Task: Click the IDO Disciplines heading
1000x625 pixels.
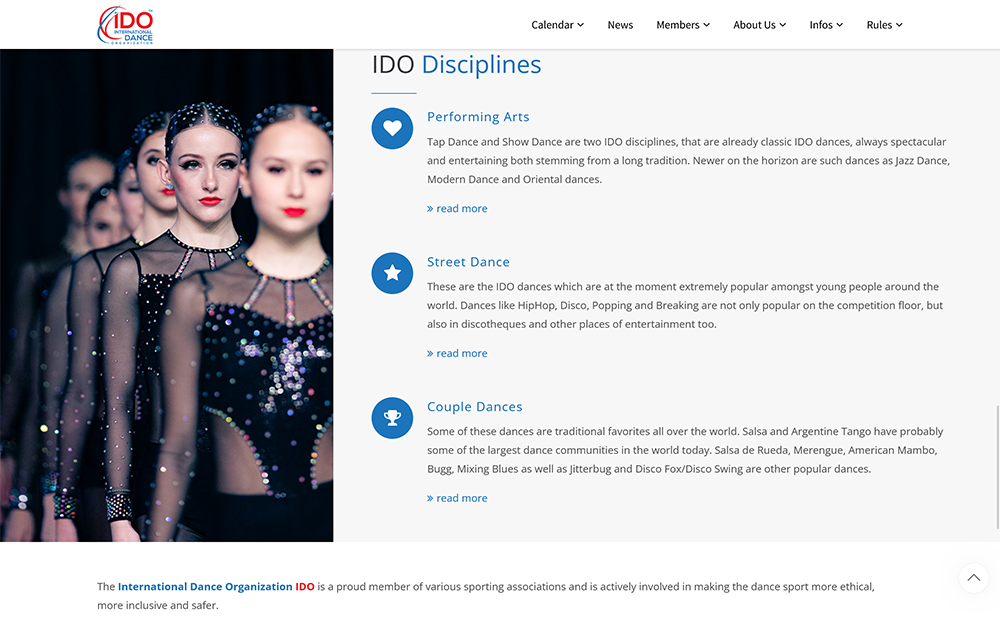Action: pos(457,64)
